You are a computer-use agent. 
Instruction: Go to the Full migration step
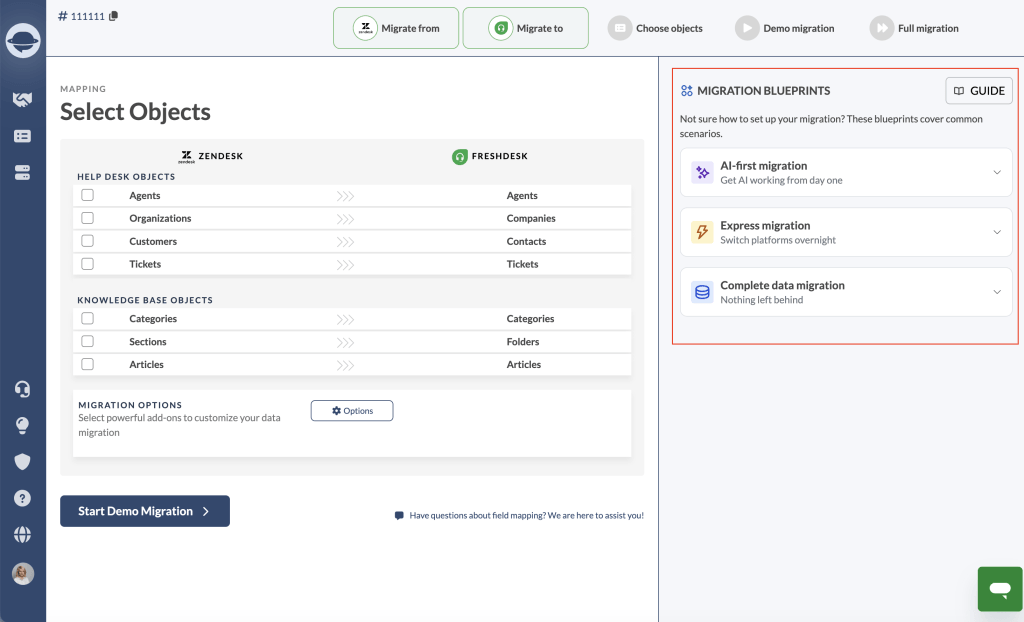pyautogui.click(x=914, y=28)
